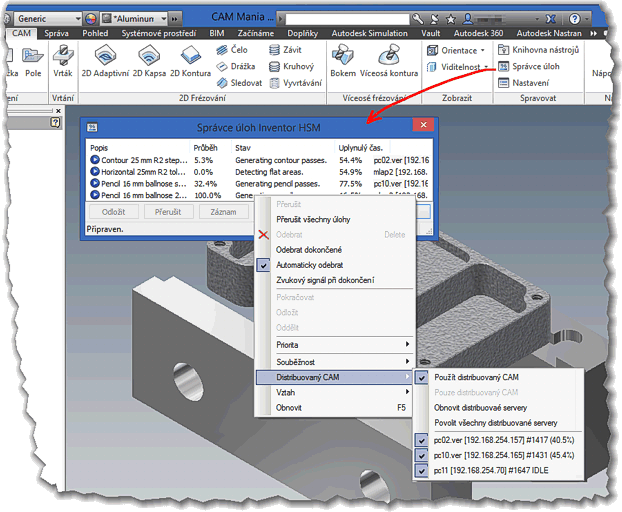Click the user sign-in icon
The height and width of the screenshot is (512, 622).
click(468, 19)
